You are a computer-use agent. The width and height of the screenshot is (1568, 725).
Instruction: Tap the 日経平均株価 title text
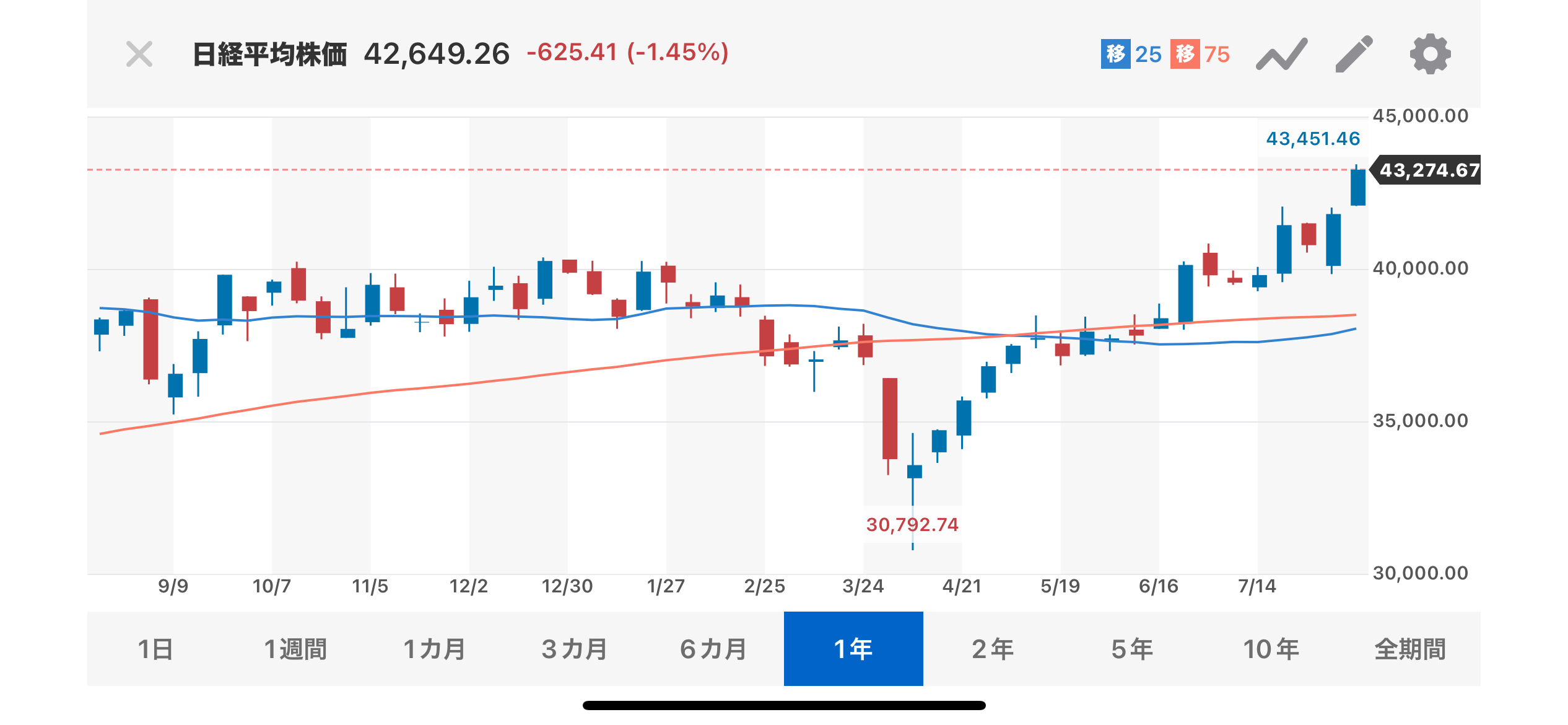coord(270,55)
